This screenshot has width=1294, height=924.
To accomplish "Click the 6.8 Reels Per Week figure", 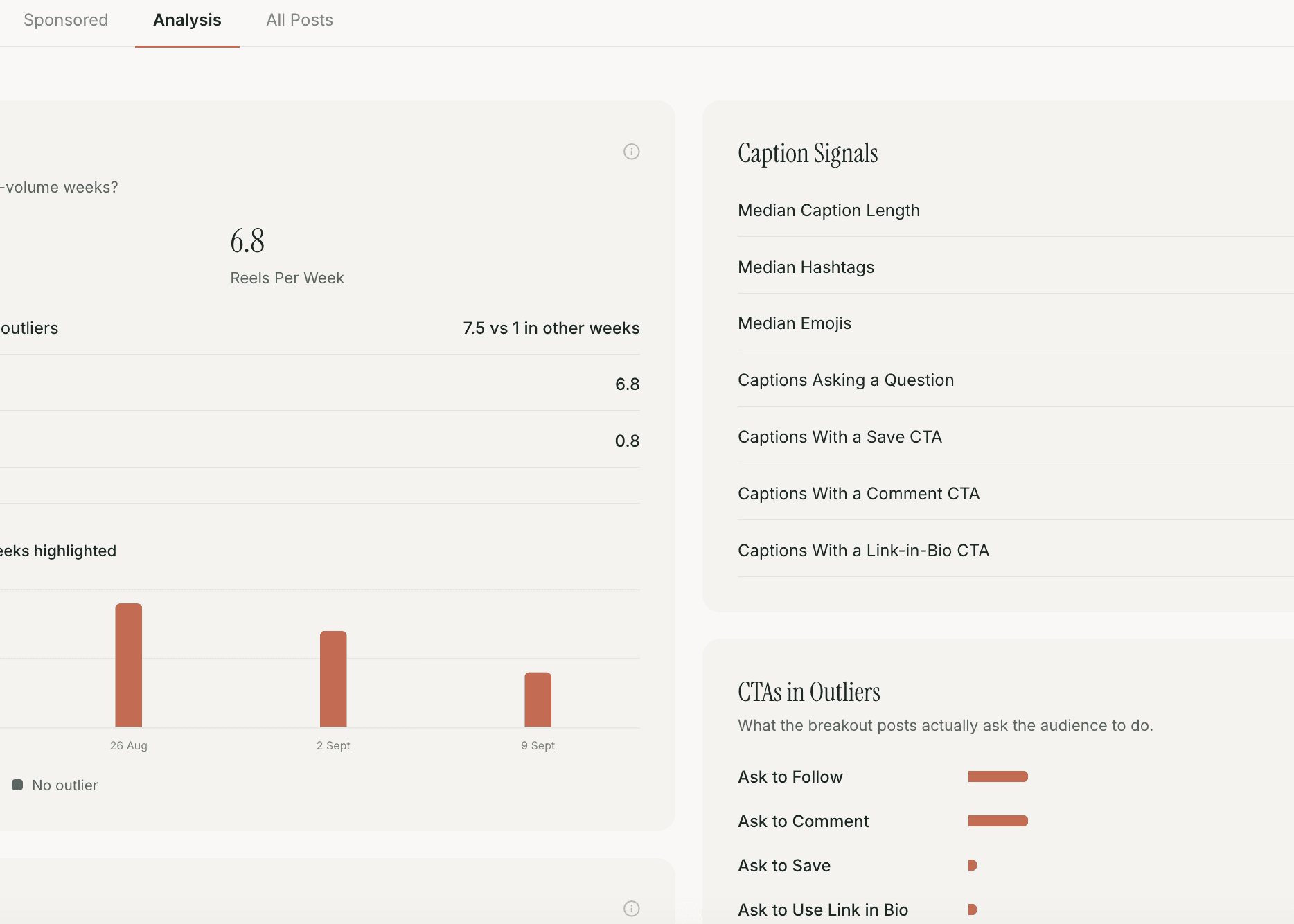I will pyautogui.click(x=247, y=241).
